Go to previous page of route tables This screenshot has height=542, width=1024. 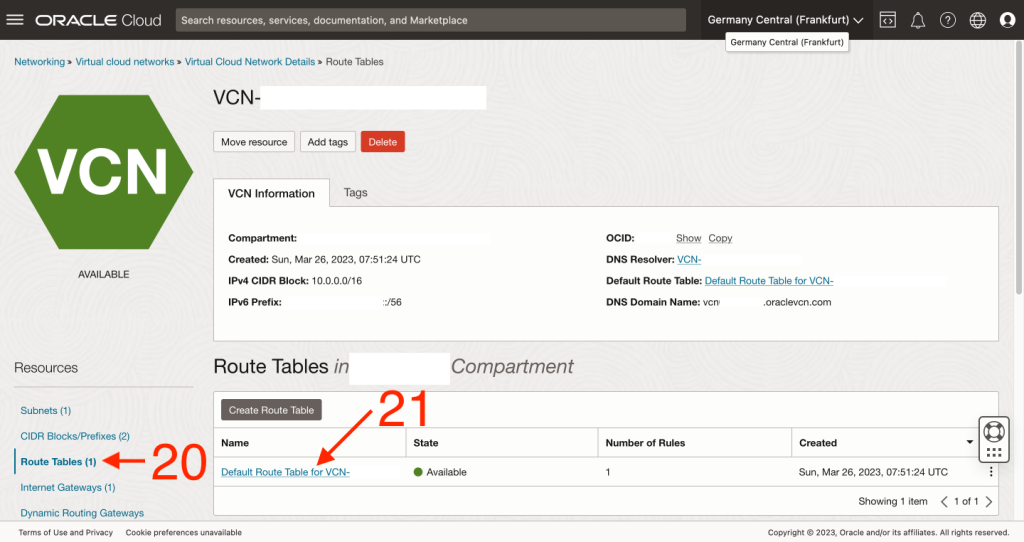943,501
